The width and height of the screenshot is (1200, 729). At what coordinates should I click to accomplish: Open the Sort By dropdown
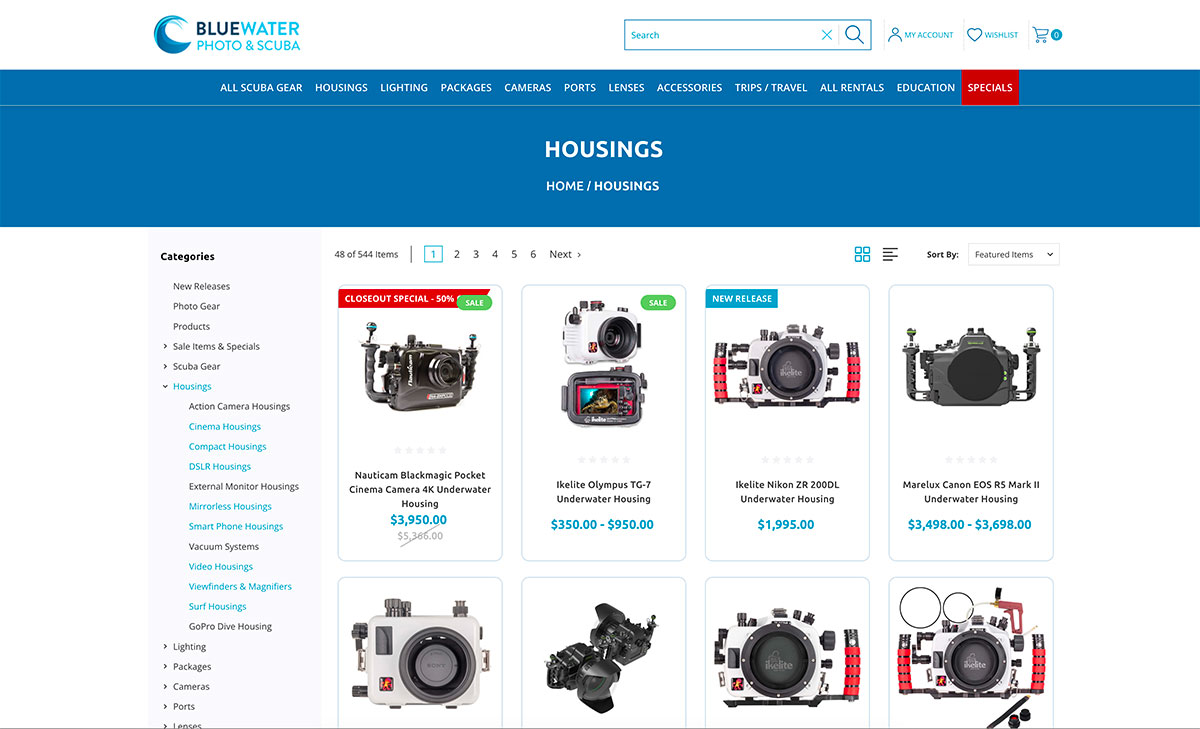(1013, 254)
